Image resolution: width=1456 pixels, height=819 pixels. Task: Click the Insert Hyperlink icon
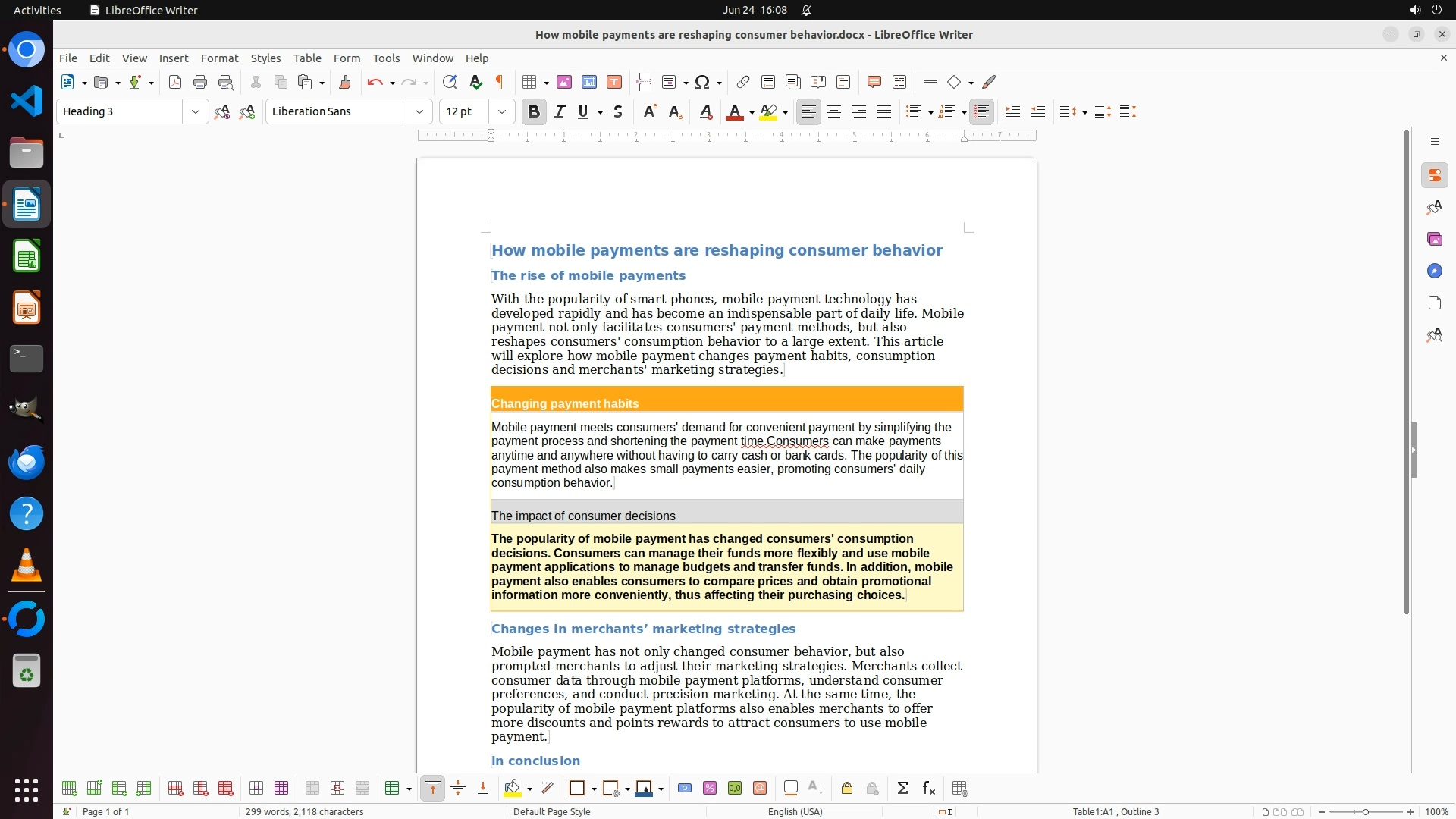743,83
